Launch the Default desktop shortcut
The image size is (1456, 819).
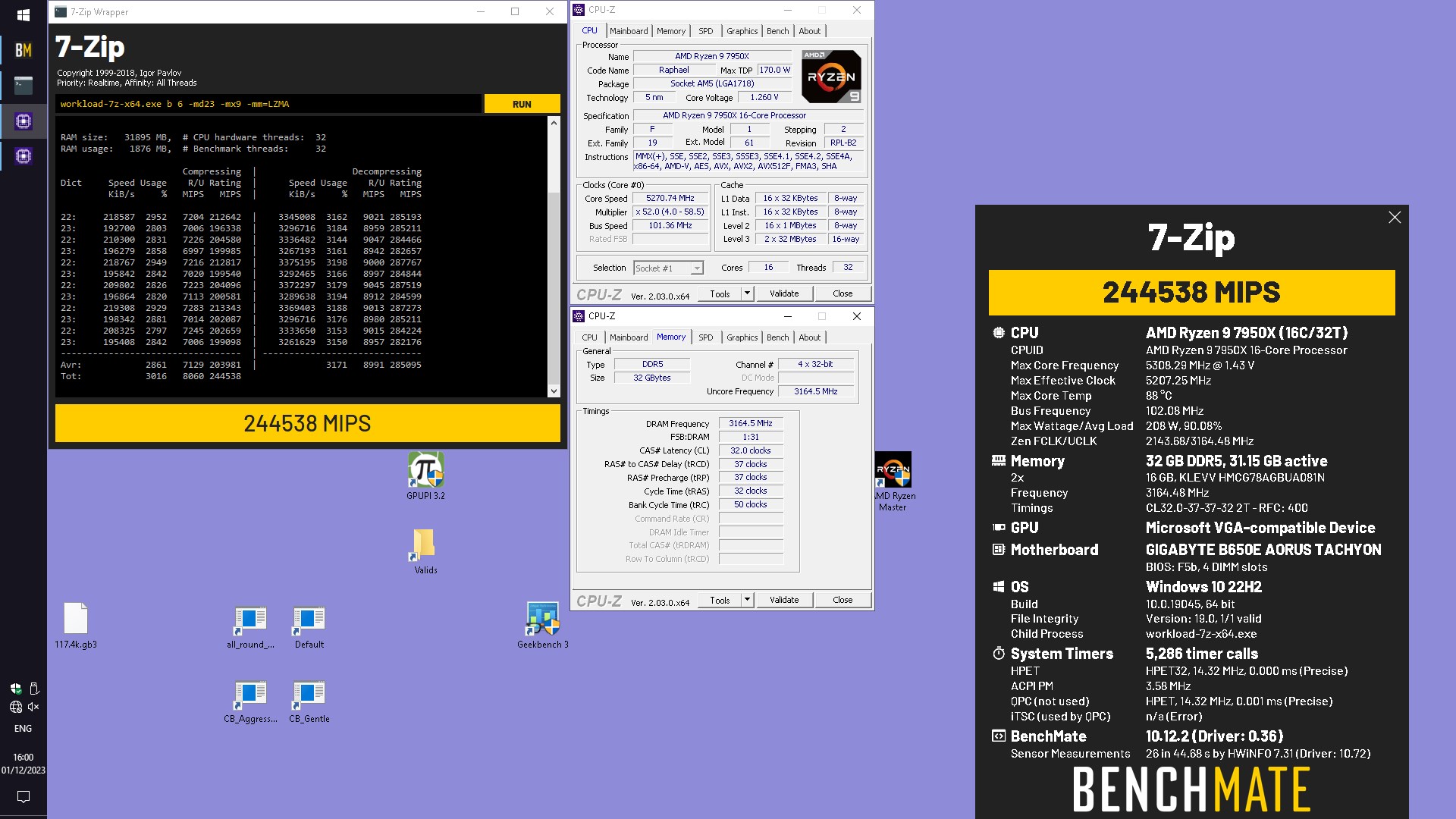coord(309,627)
